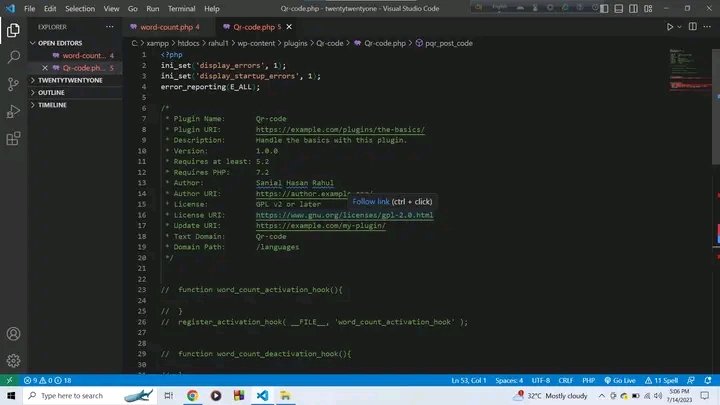Viewport: 720px width, 405px height.
Task: Split the editor to the right
Action: (692, 27)
